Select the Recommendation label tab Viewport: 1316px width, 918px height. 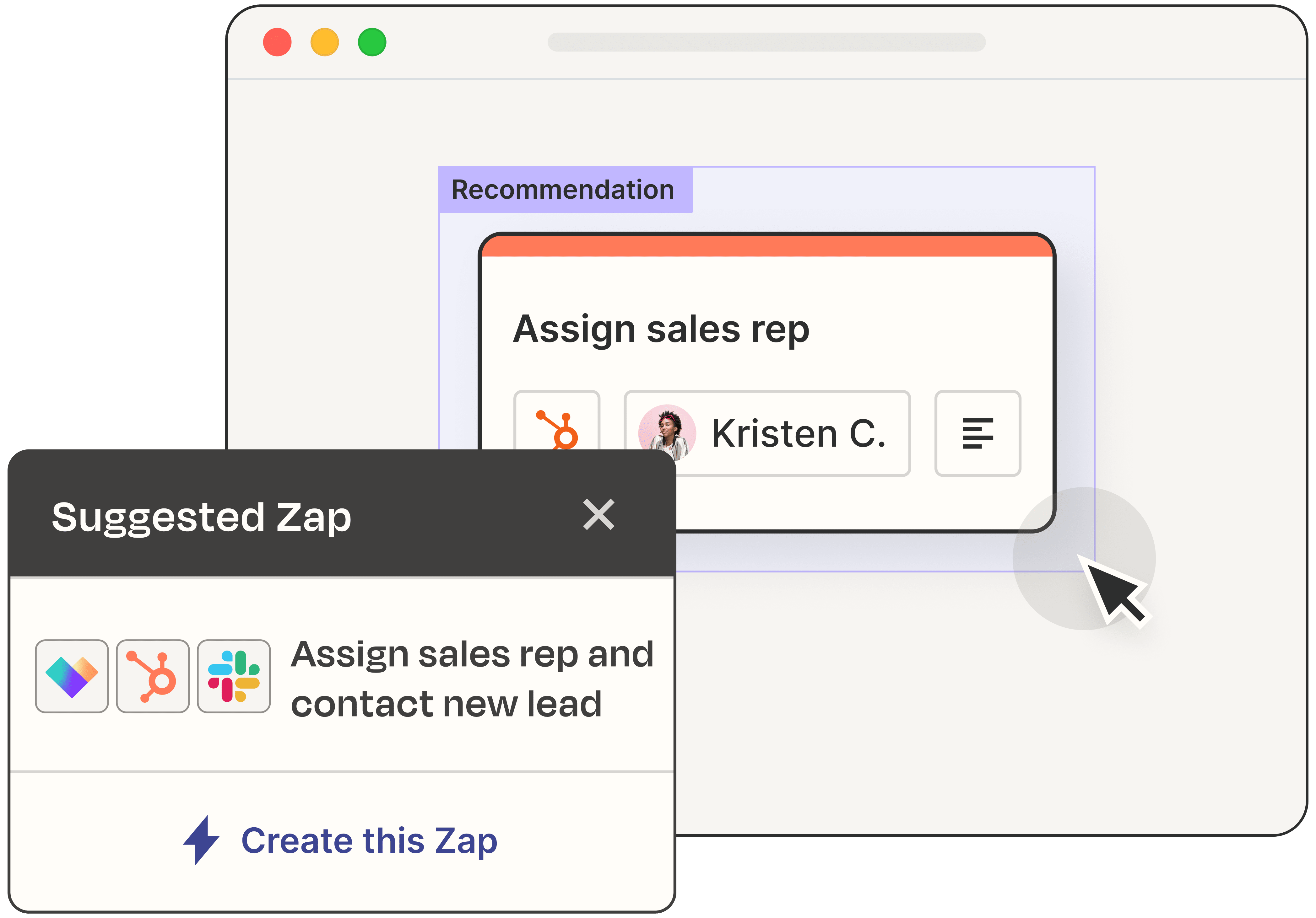coord(566,190)
